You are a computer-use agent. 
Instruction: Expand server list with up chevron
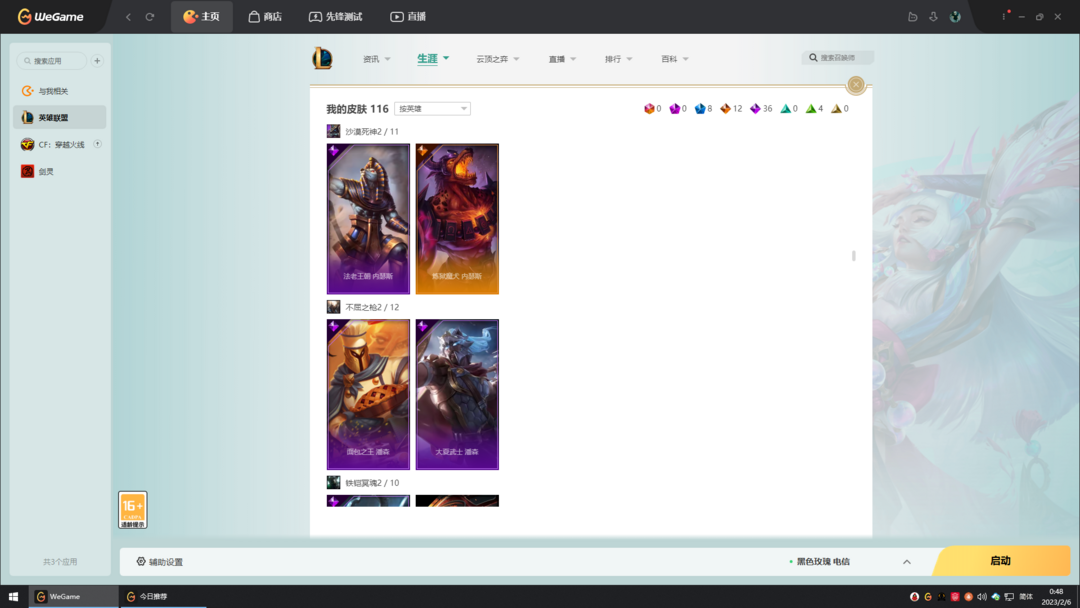tap(906, 562)
